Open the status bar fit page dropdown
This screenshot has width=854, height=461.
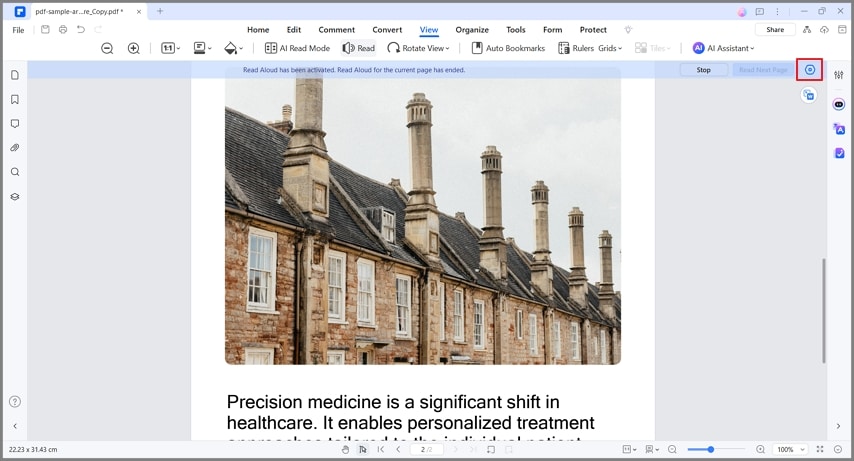[x=629, y=450]
